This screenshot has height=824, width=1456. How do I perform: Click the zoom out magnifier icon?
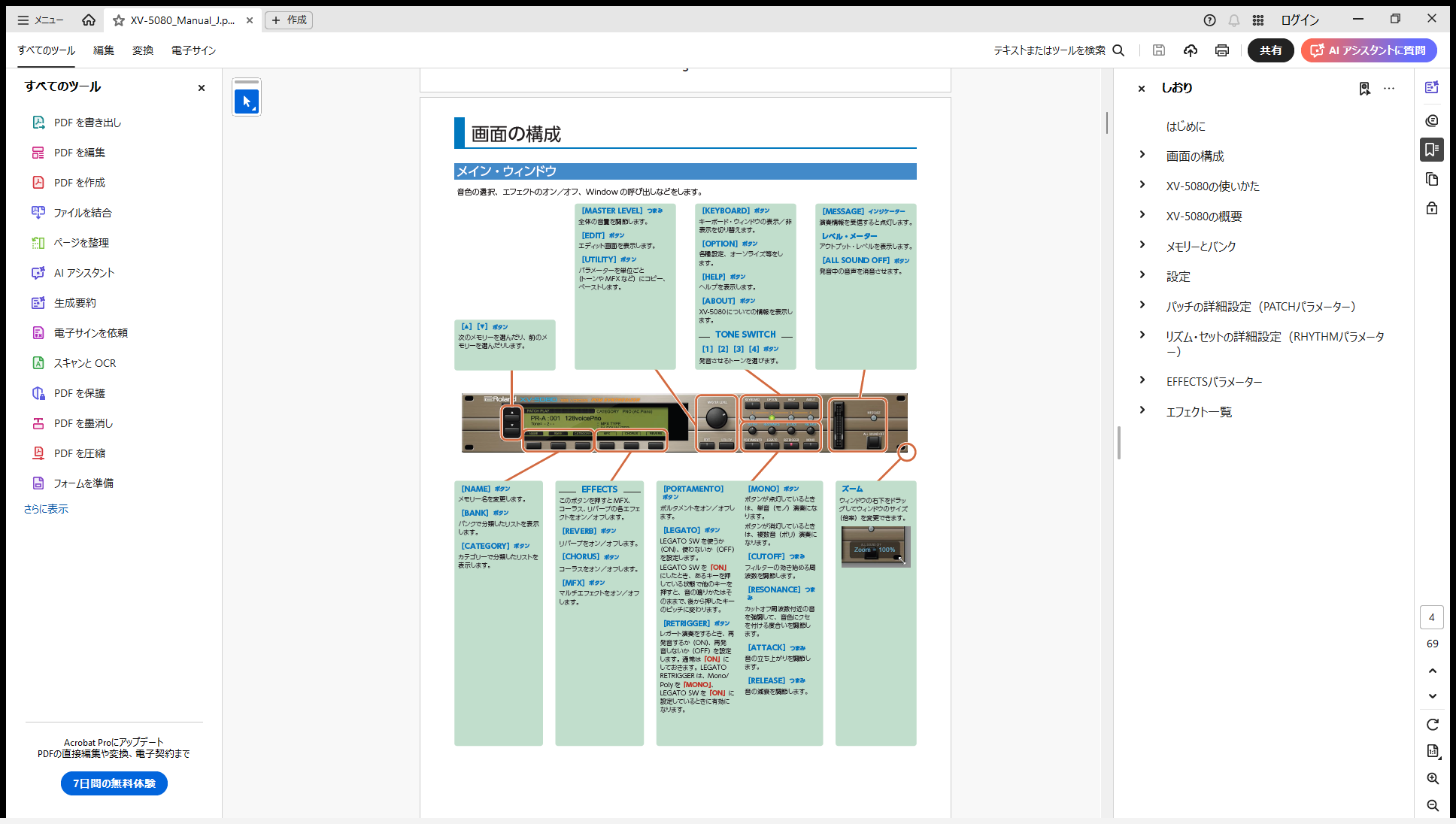1432,805
